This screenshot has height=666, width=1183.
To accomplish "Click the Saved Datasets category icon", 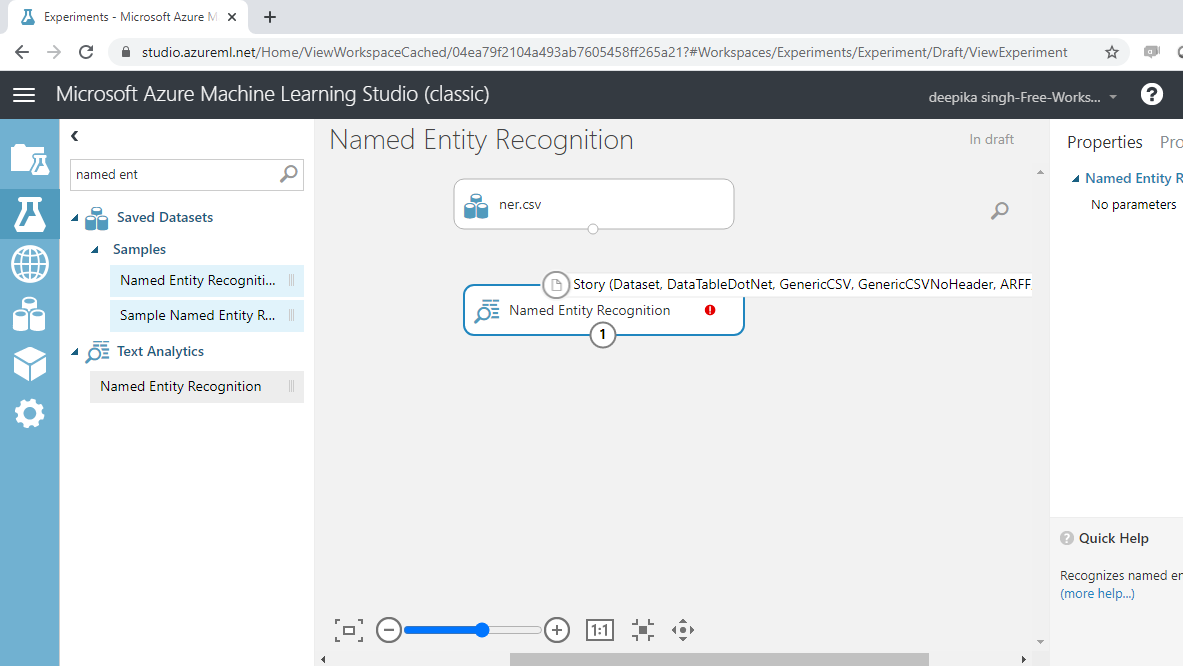I will 97,218.
